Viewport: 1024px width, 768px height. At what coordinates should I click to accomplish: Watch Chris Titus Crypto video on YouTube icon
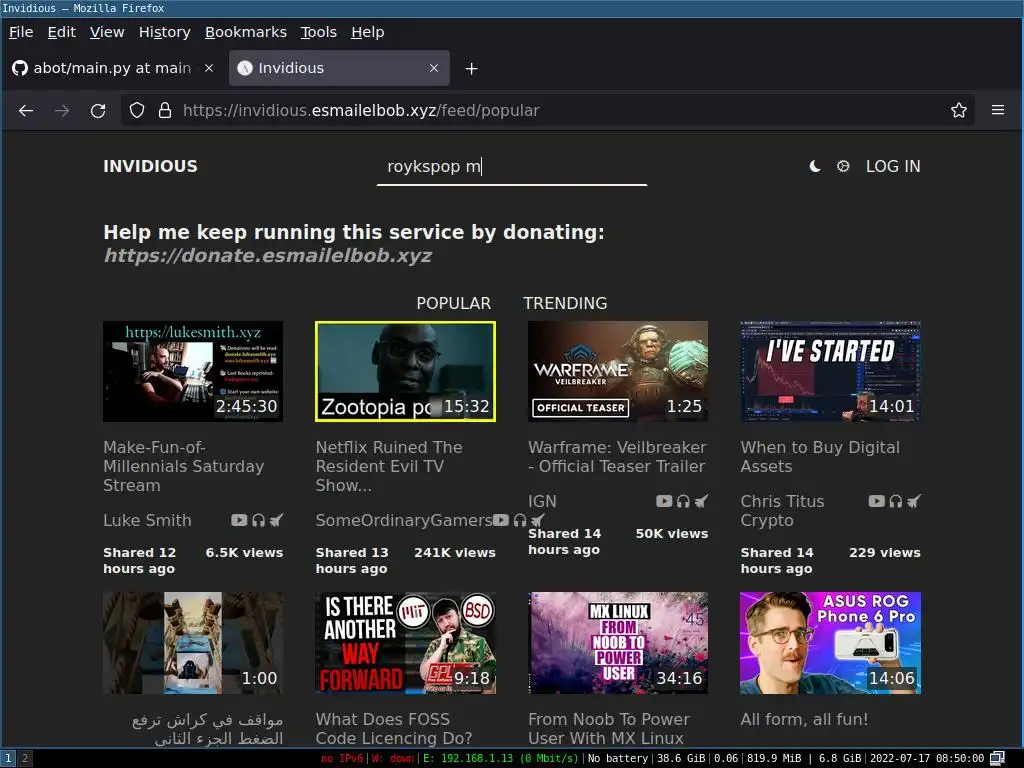pos(876,501)
